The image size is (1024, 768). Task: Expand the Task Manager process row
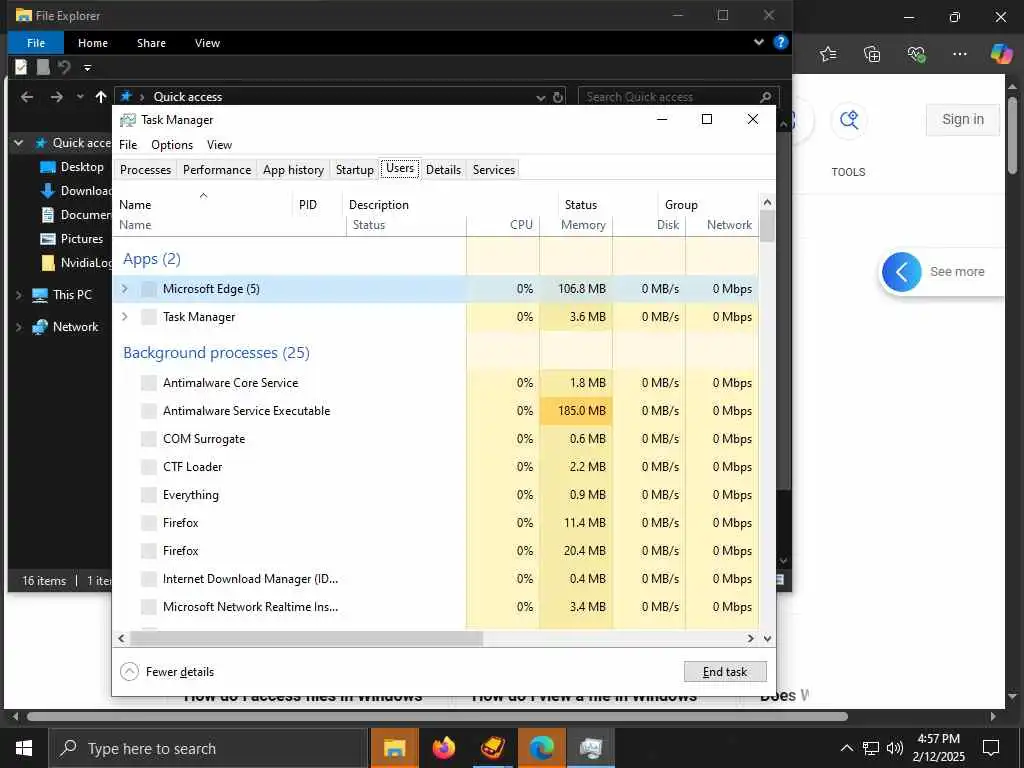click(x=125, y=316)
